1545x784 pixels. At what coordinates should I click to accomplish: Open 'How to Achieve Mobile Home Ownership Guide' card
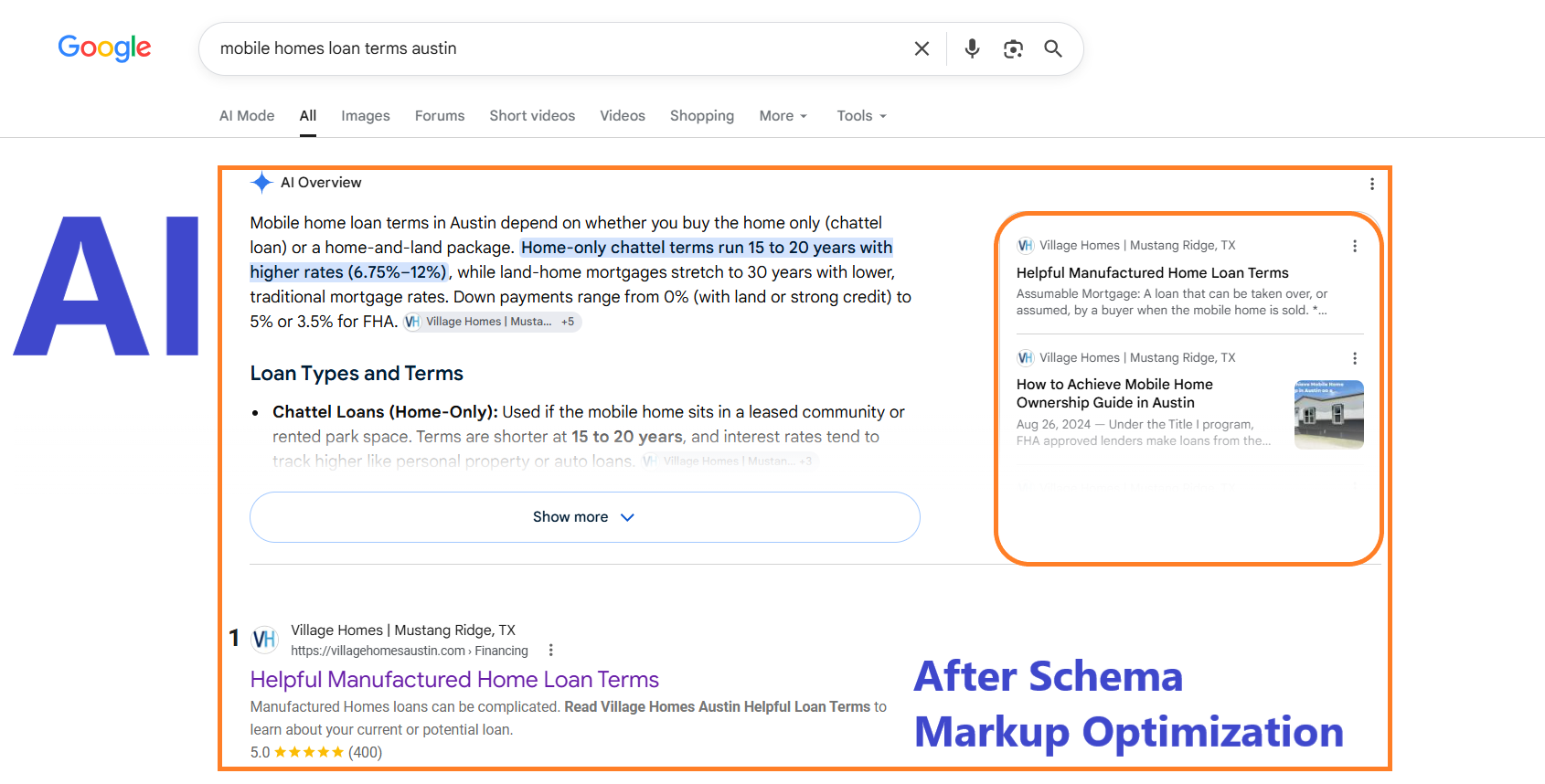click(1115, 394)
